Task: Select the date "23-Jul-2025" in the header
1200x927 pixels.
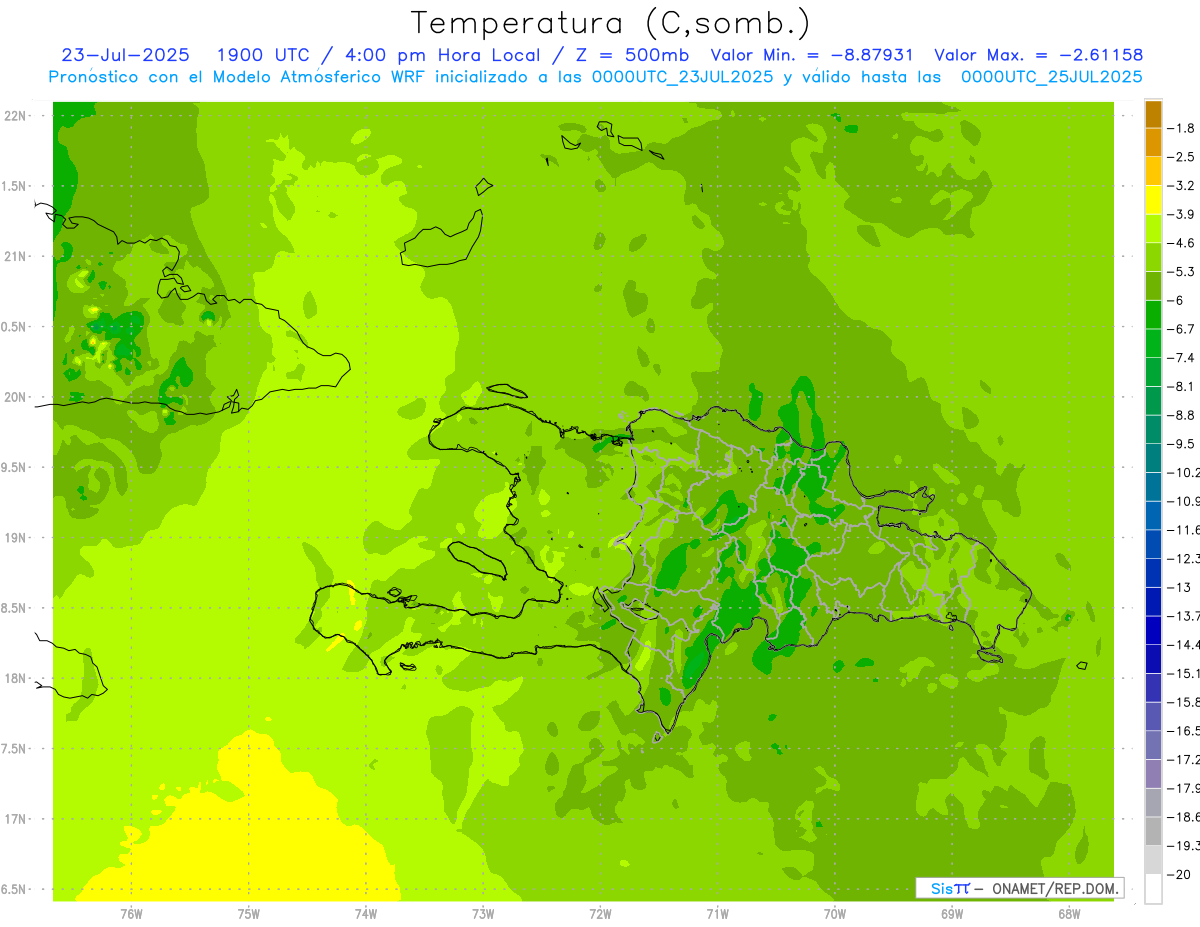Action: (125, 55)
